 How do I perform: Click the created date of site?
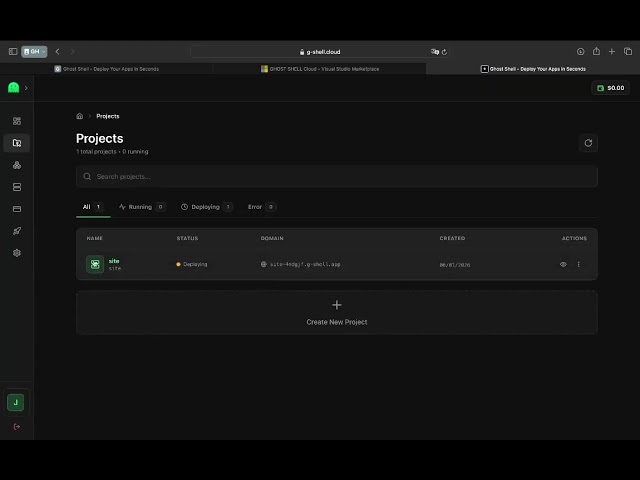[455, 264]
